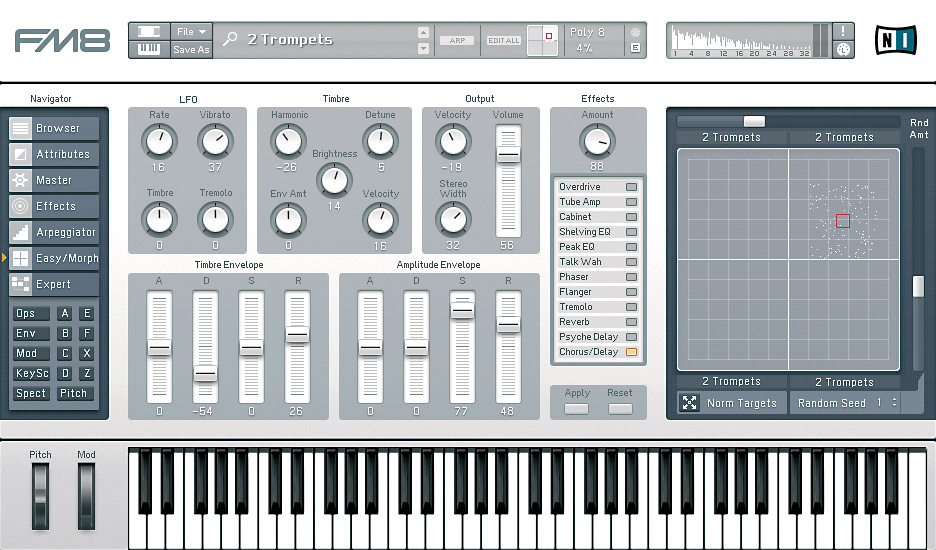Change the Random Seed value with its stepper
The width and height of the screenshot is (936, 550).
[894, 402]
